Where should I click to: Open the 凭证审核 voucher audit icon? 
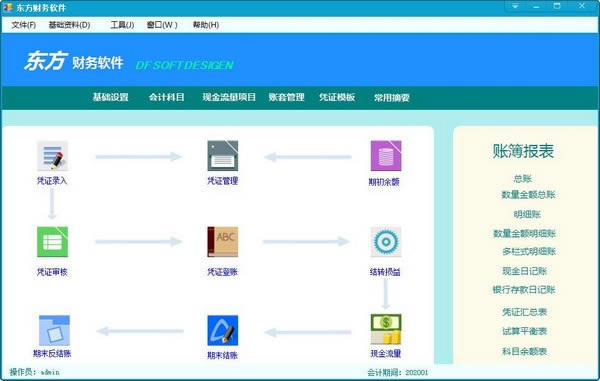point(52,242)
